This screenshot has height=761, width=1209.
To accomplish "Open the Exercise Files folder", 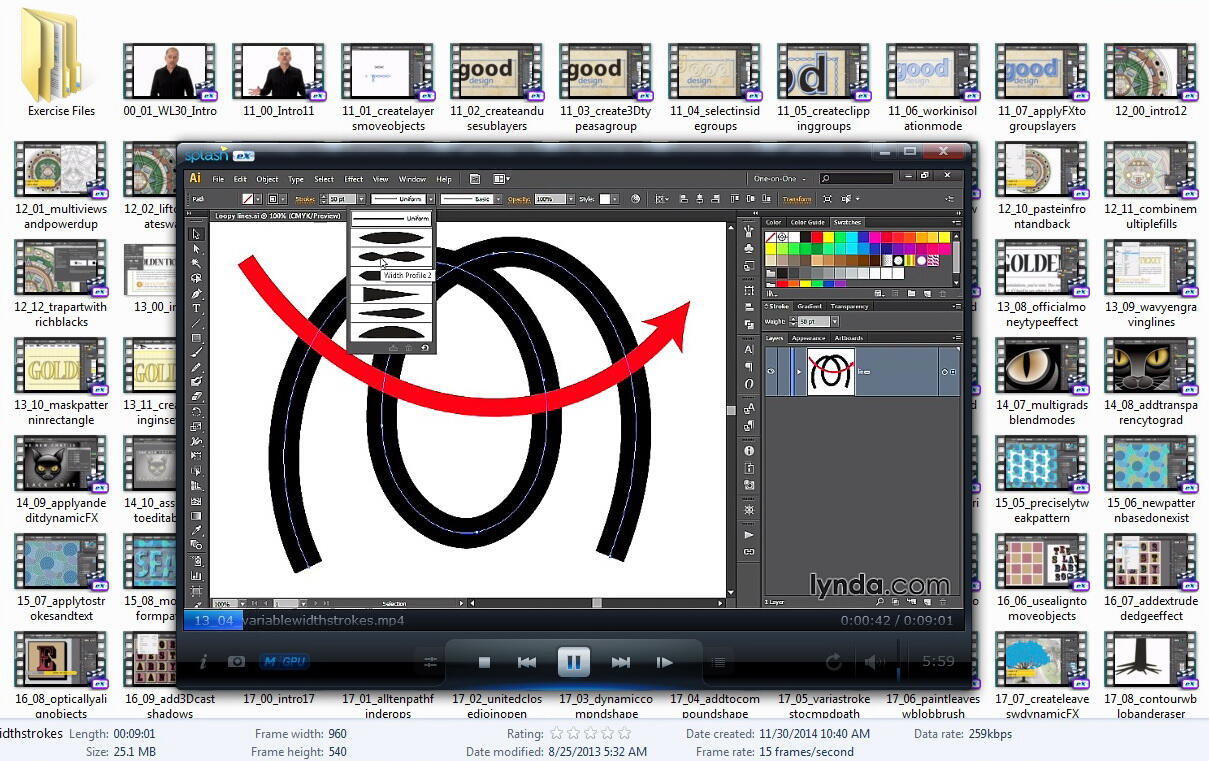I will (x=62, y=62).
